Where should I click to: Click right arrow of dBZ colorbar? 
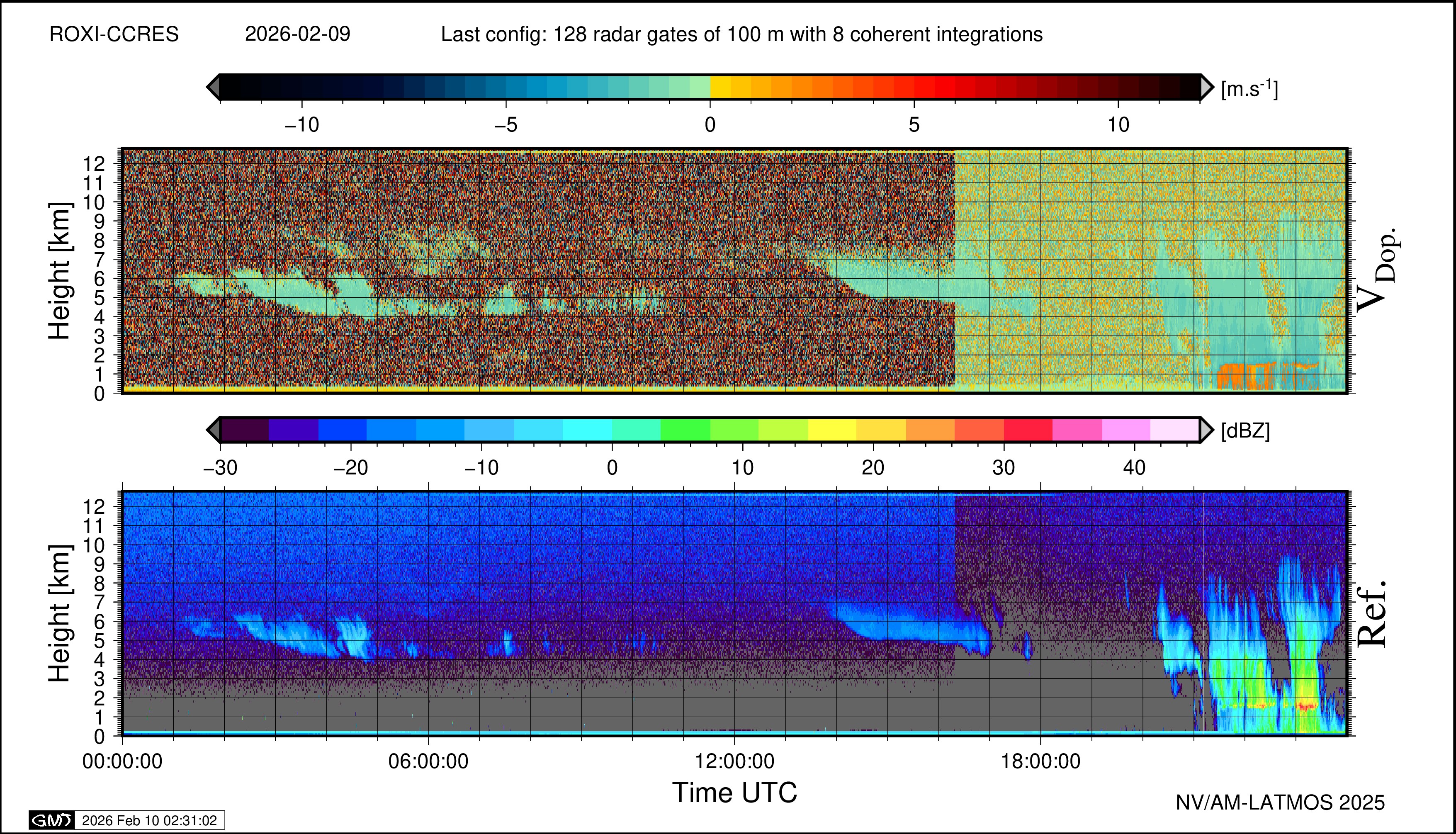pos(1207,430)
